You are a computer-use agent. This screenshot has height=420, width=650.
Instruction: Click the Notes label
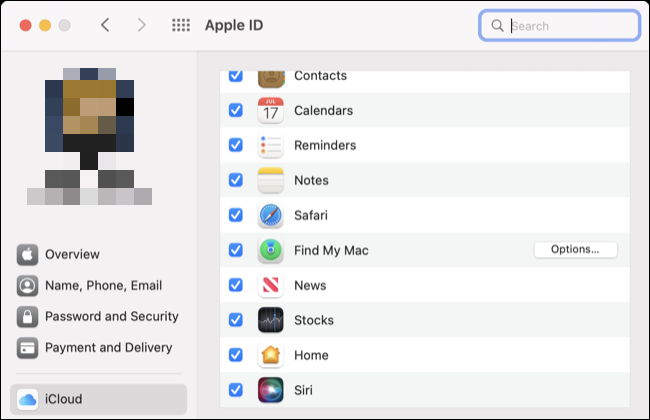(311, 180)
